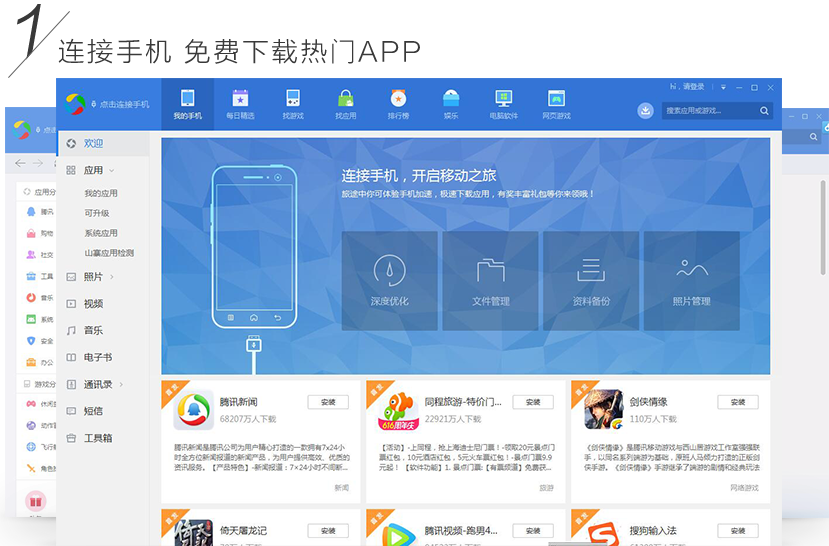This screenshot has height=546, width=829.
Task: Open 系统应用 in sidebar
Action: click(101, 233)
